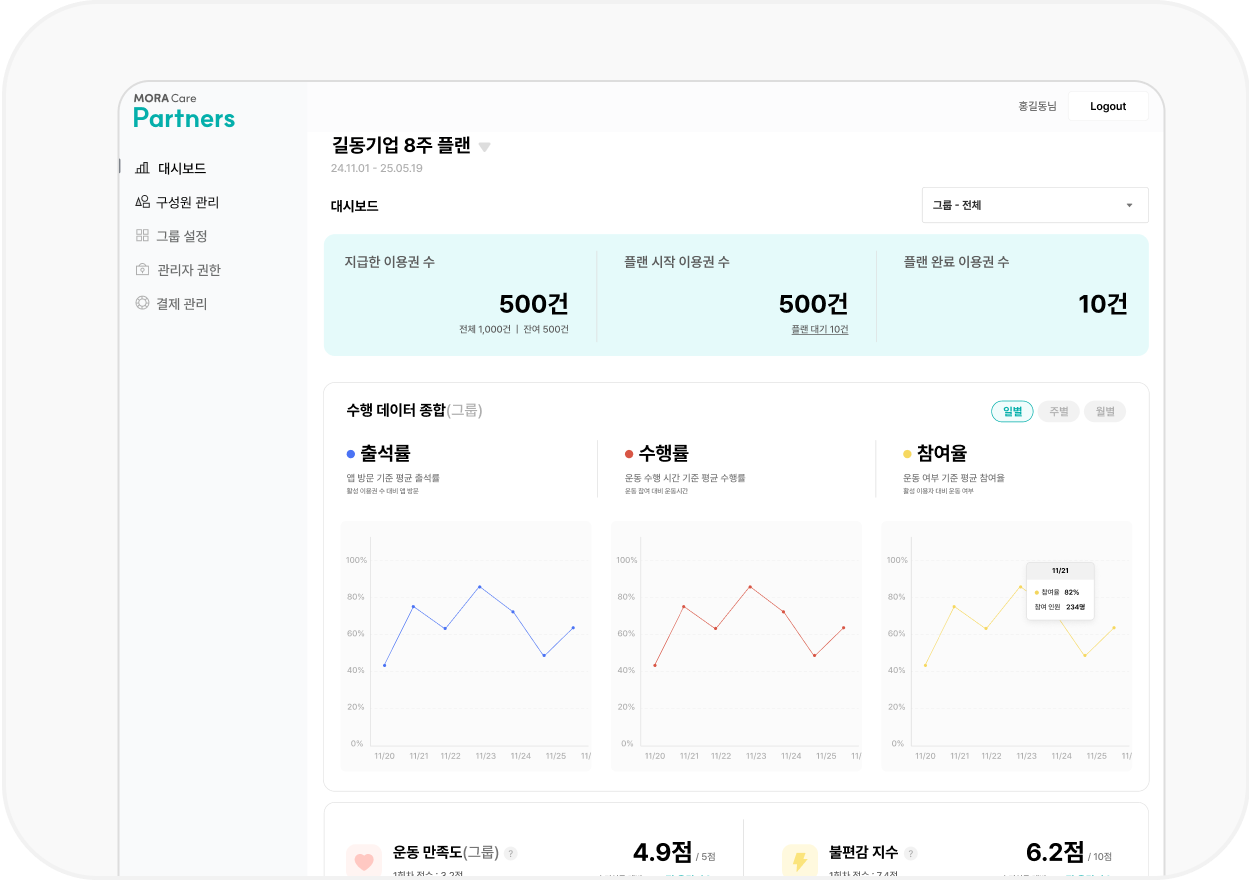Open the 그룹 - 전체 group selector
Image resolution: width=1249 pixels, height=880 pixels.
(1034, 205)
